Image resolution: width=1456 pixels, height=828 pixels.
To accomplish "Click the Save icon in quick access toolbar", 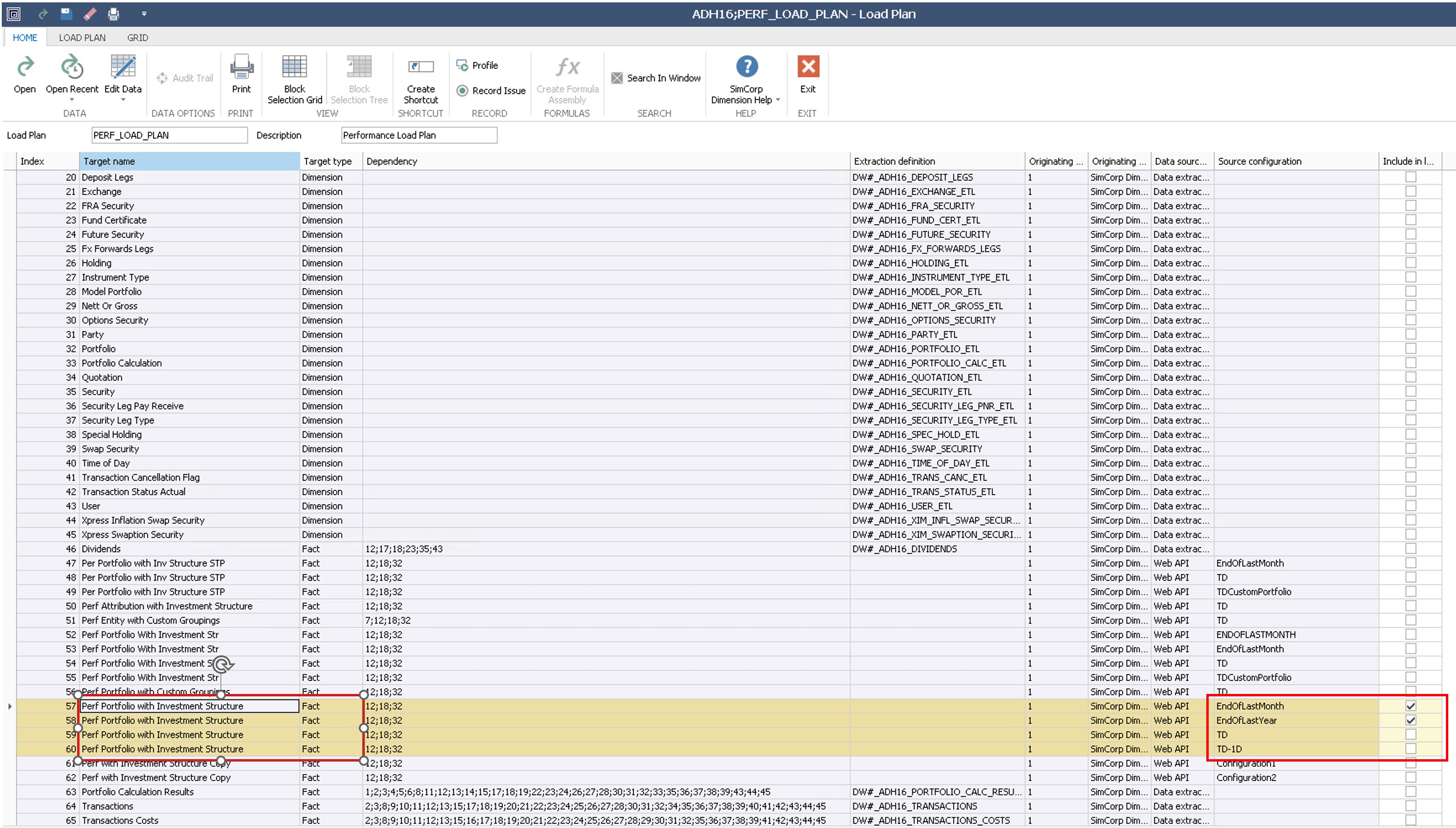I will click(66, 13).
